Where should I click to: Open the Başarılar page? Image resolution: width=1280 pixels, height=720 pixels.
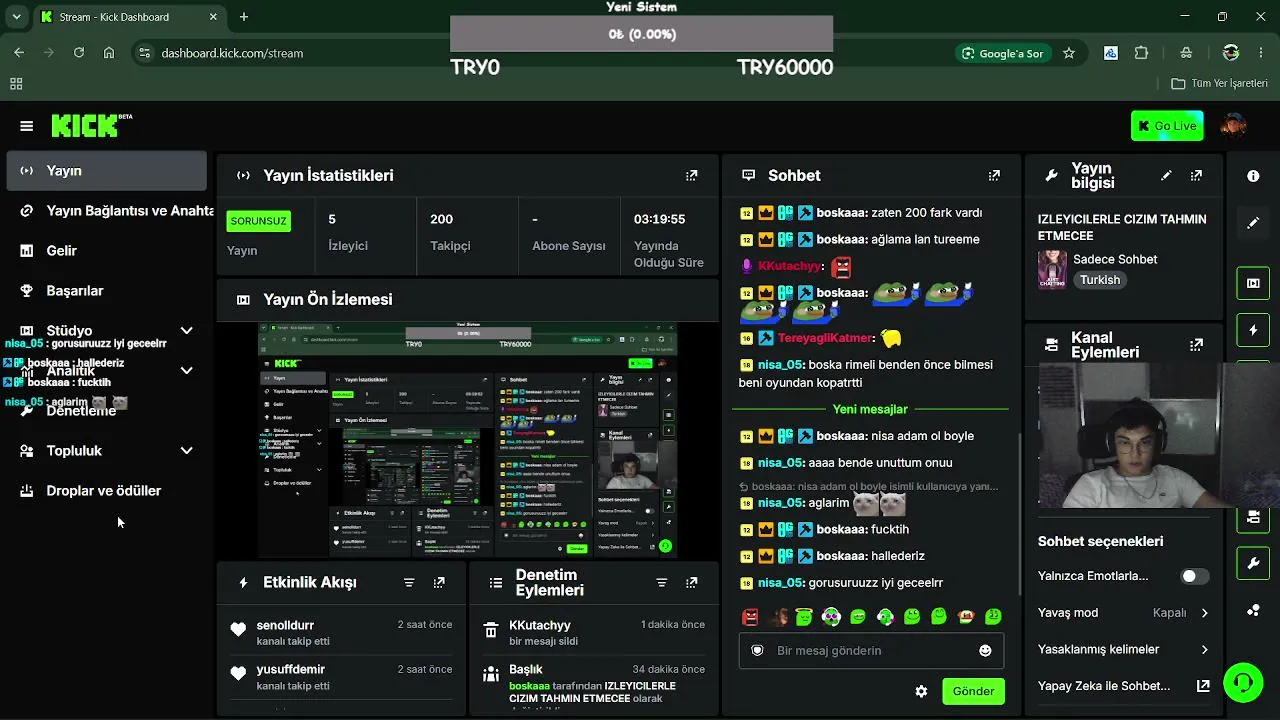click(106, 291)
